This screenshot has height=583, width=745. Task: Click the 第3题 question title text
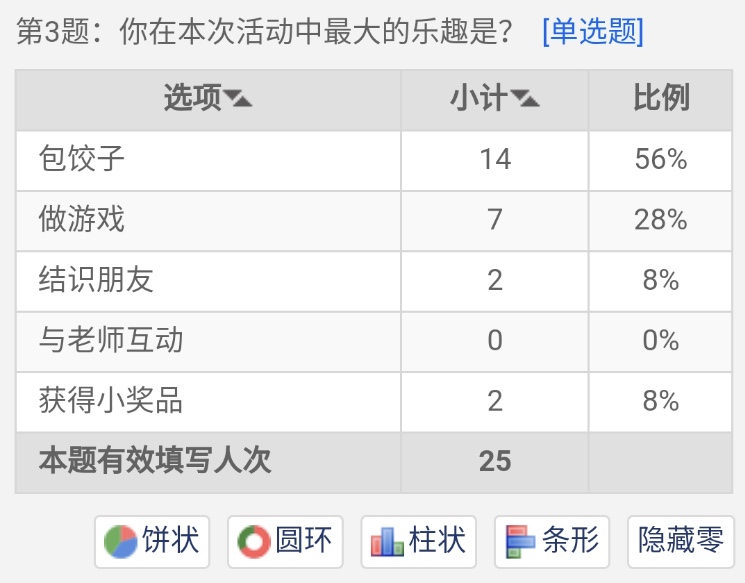coord(264,32)
